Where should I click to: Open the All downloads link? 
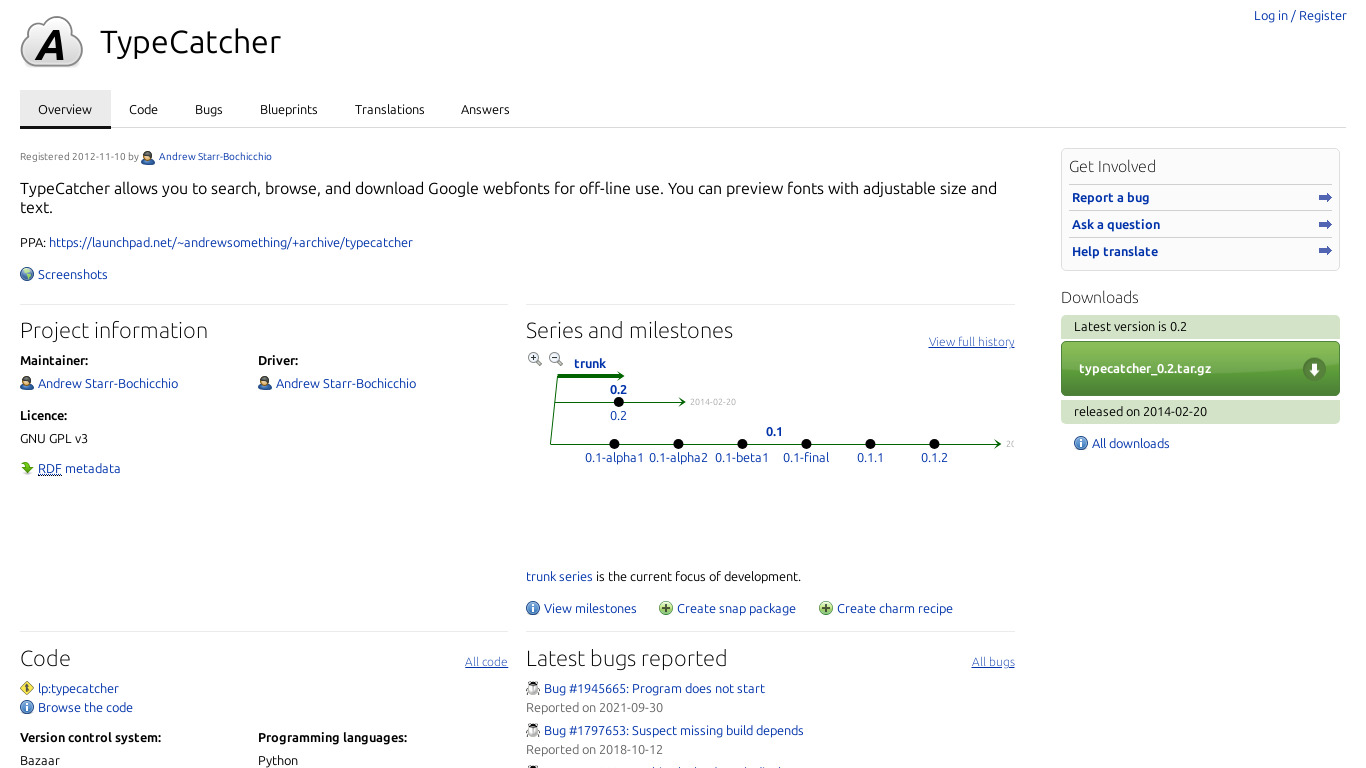pyautogui.click(x=1130, y=443)
